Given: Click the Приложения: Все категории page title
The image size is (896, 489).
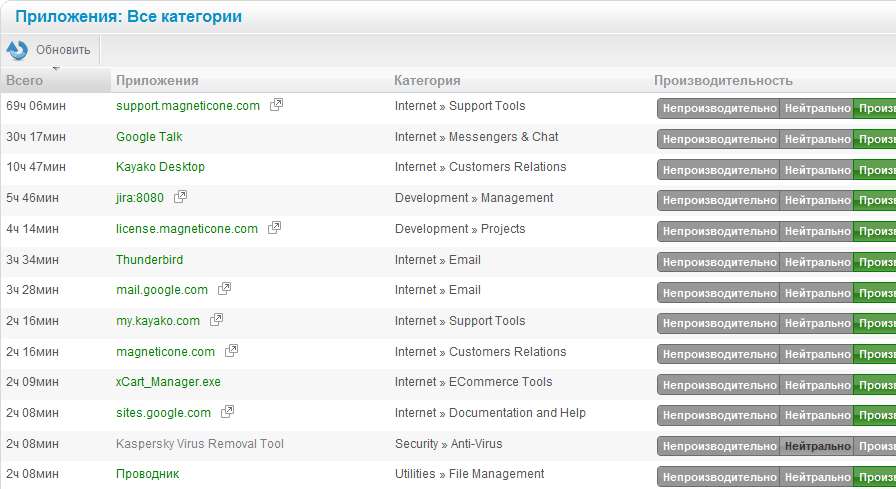Looking at the screenshot, I should pos(128,17).
